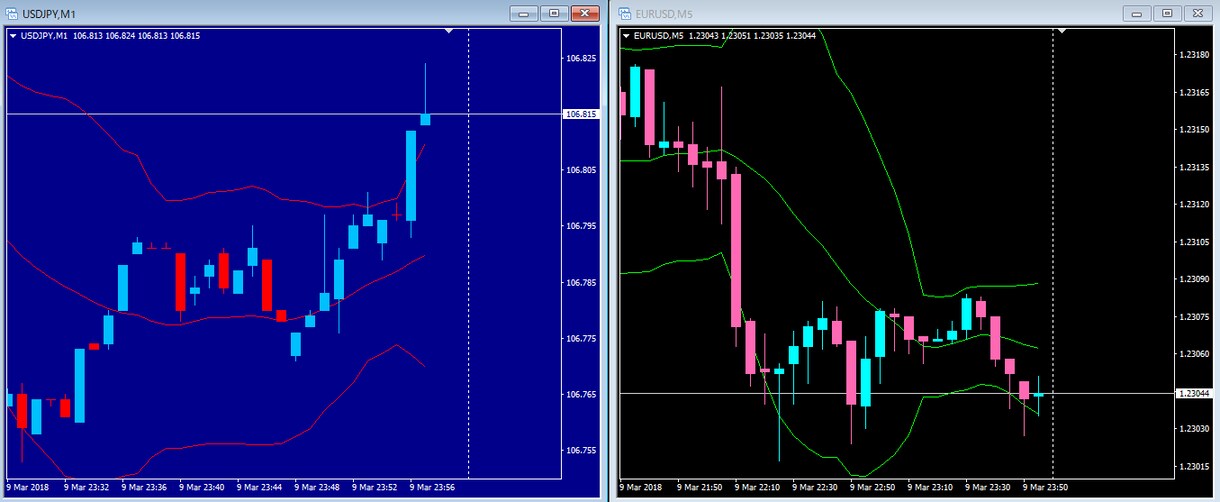Toggle one-click trading arrow beside USDJPY,M1 label
The width and height of the screenshot is (1220, 502).
[x=12, y=36]
